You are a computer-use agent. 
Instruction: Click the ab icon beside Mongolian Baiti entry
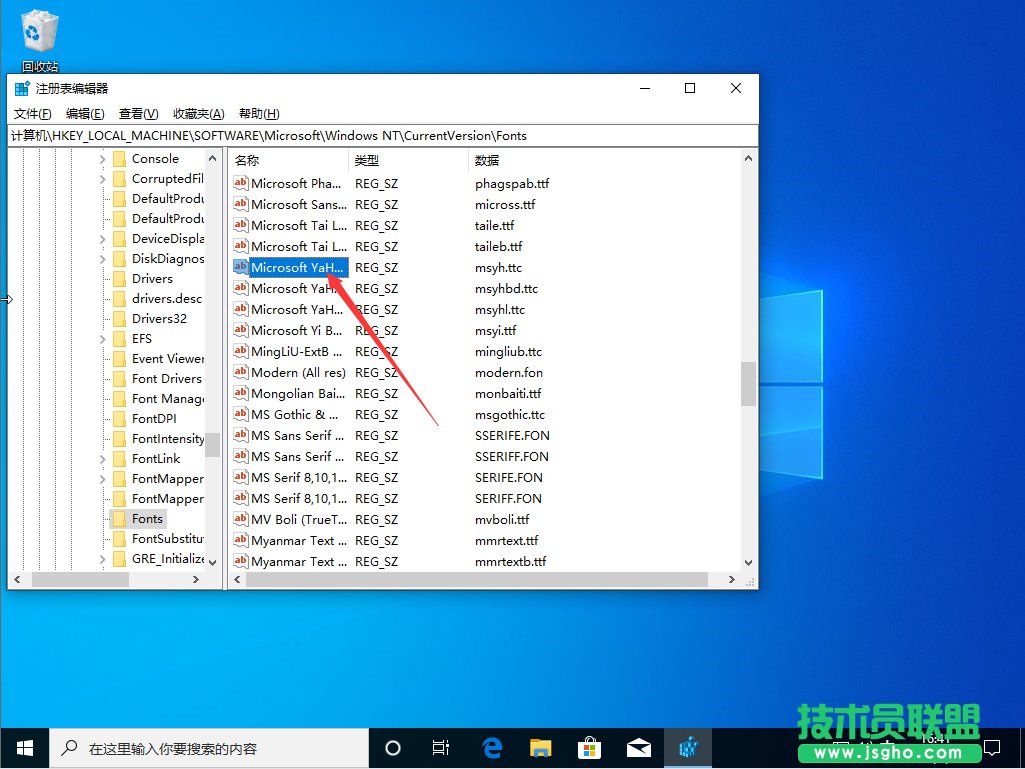click(x=240, y=393)
